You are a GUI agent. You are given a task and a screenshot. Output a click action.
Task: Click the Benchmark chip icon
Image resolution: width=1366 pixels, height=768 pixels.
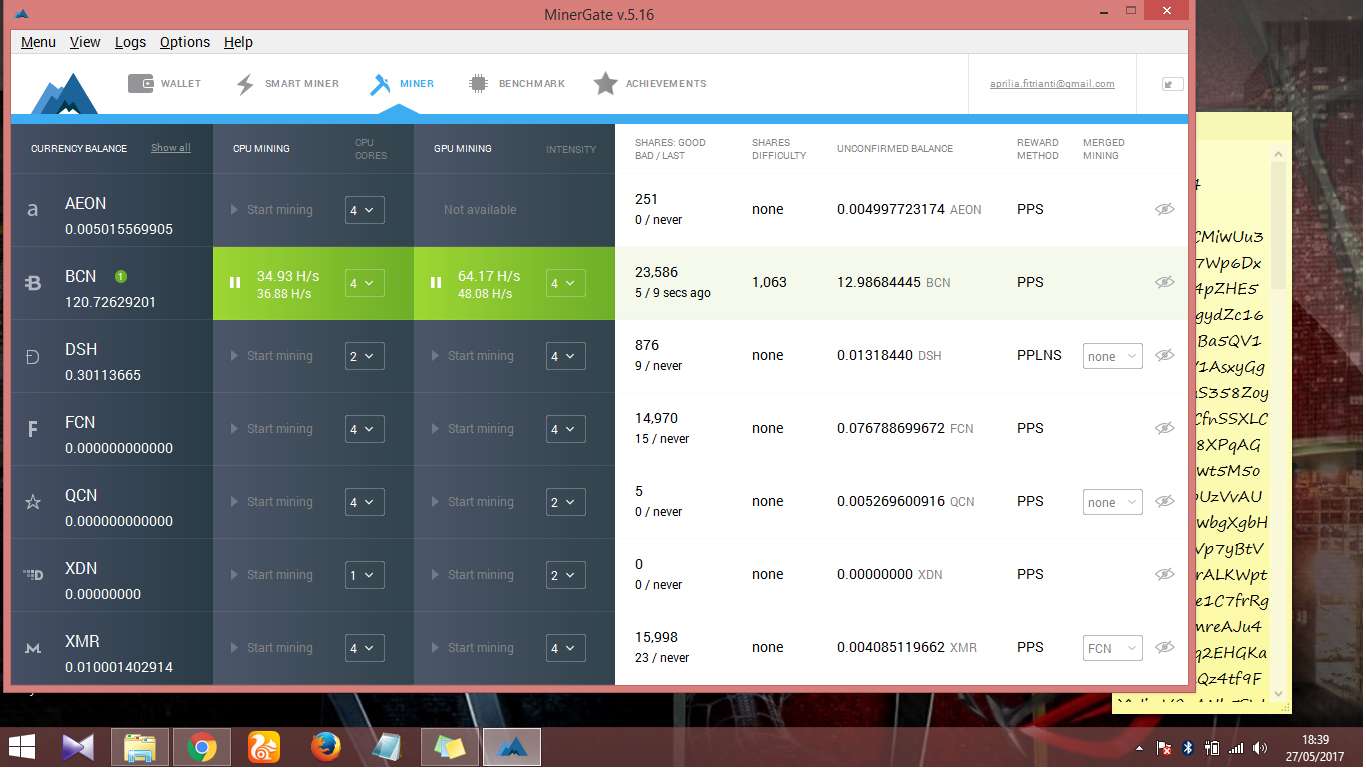click(478, 84)
